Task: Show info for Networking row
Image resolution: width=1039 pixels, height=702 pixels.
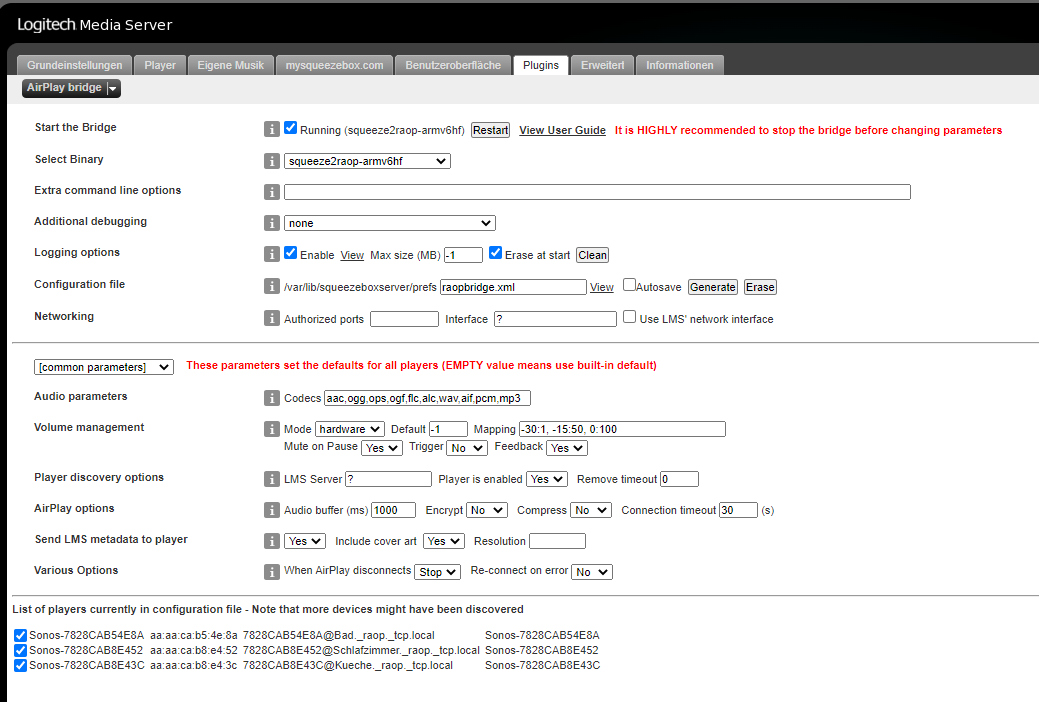Action: 272,318
